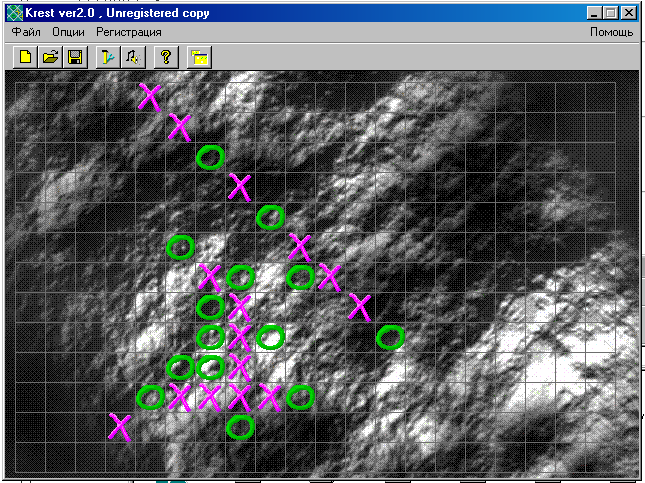Click the yellow window icon in toolbar
This screenshot has width=645, height=483.
click(199, 57)
